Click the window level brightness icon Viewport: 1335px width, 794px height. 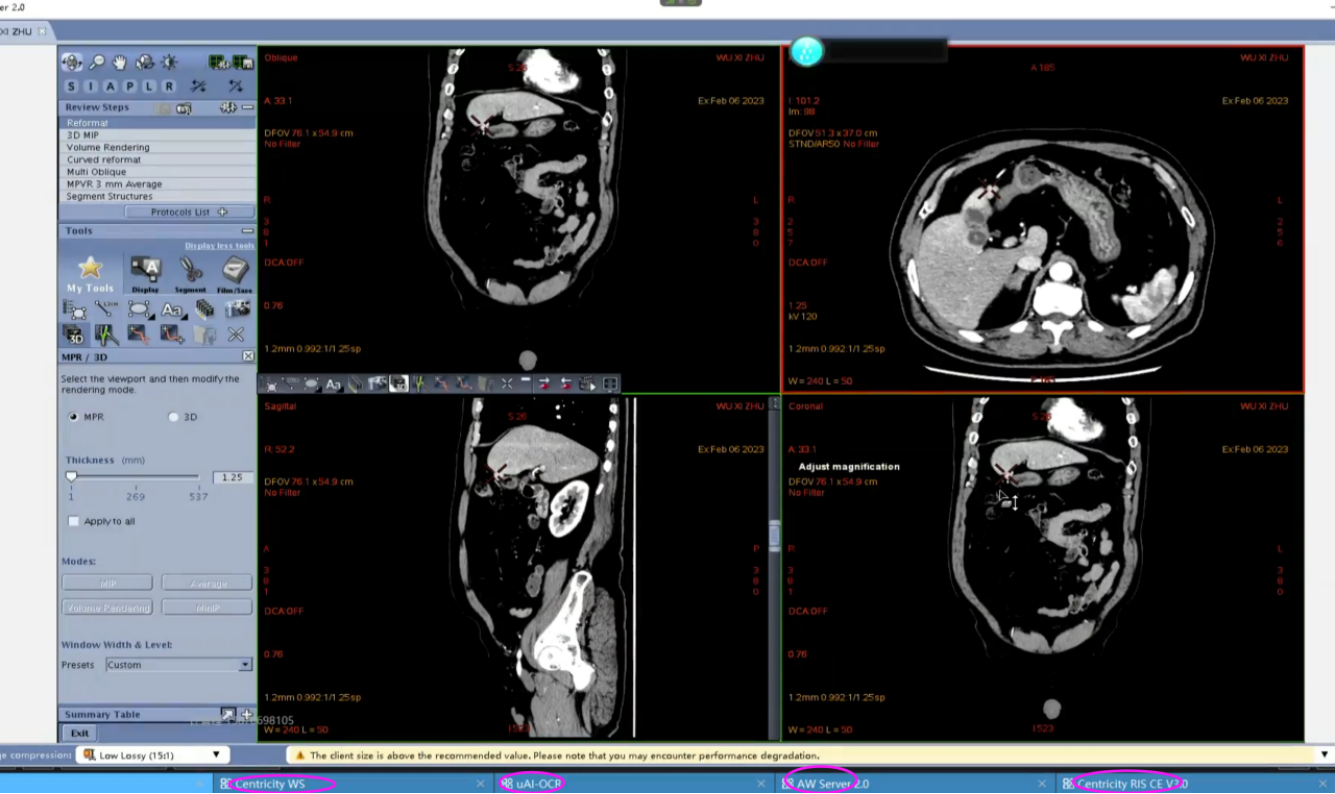tap(169, 63)
